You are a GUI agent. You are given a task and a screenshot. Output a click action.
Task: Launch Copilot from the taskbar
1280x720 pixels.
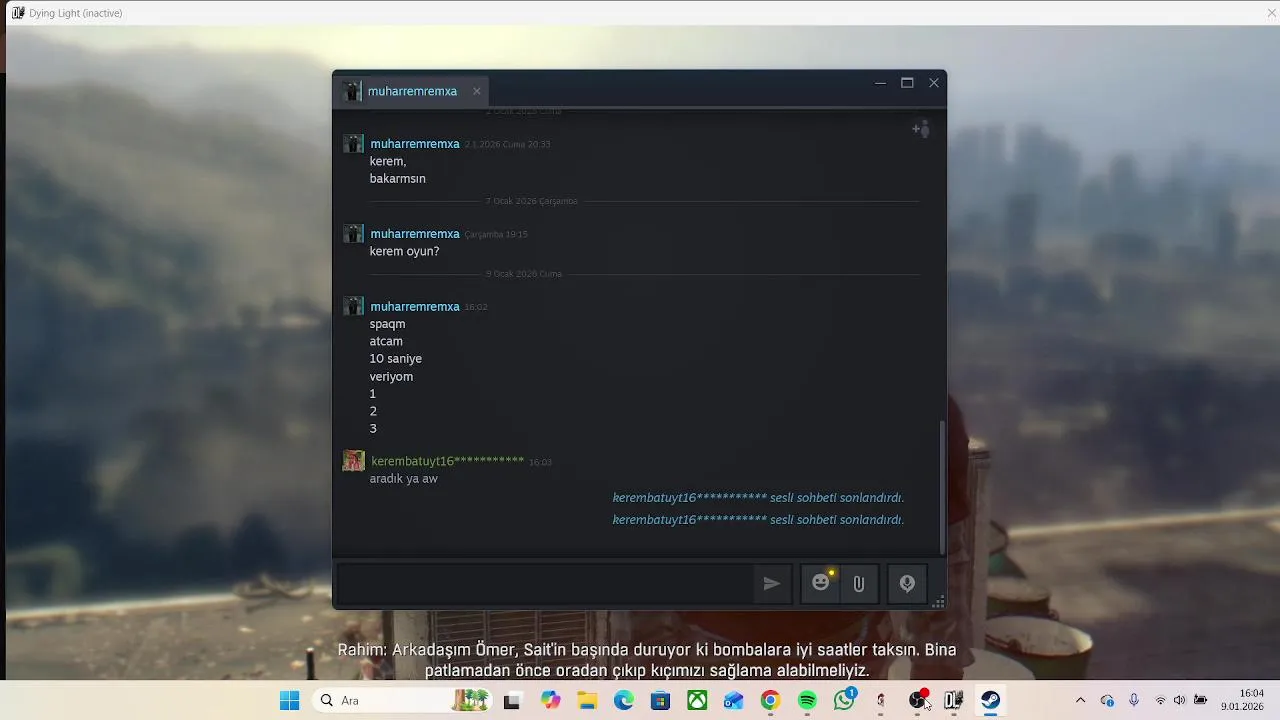(x=550, y=701)
